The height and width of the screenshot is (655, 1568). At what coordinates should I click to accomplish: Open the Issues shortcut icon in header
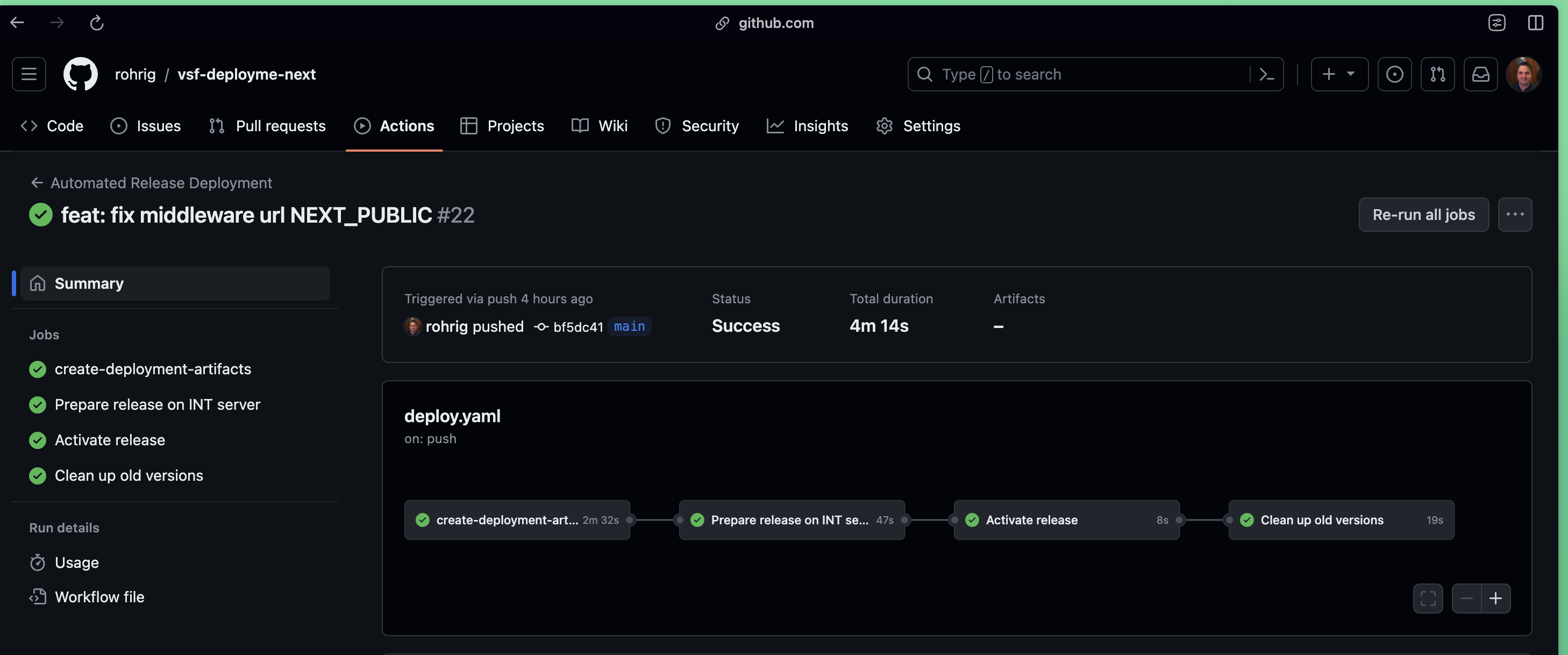[1394, 74]
